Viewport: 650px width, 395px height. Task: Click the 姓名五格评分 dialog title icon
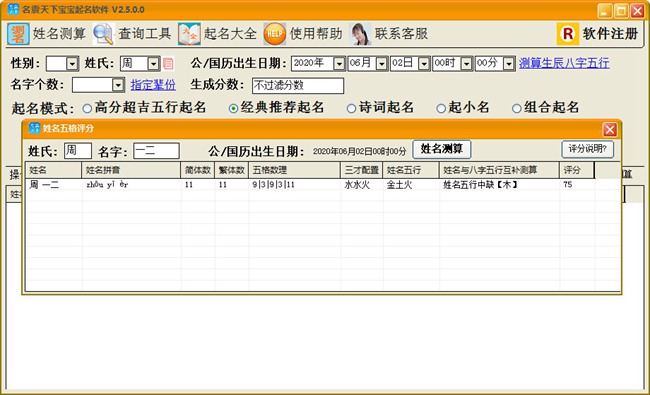34,128
